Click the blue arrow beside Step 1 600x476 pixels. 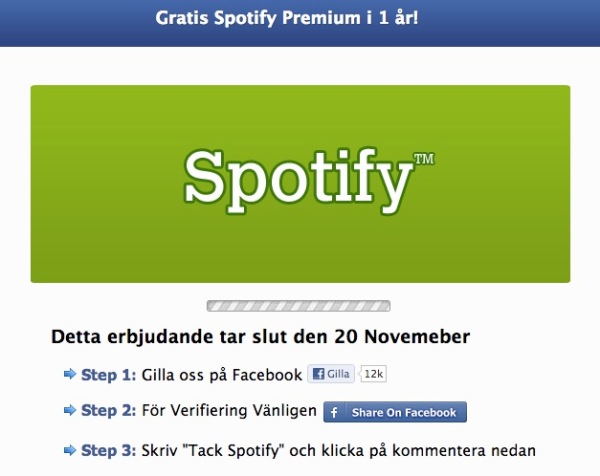(x=70, y=374)
